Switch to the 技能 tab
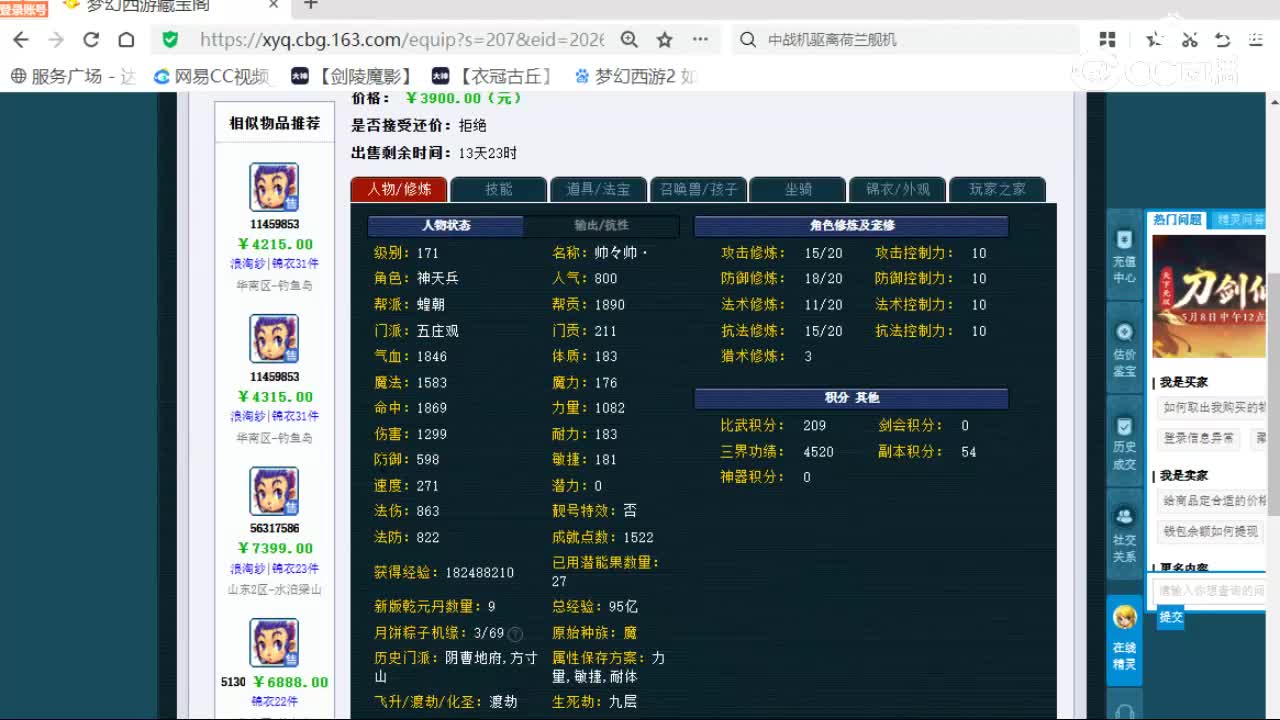 (x=499, y=189)
